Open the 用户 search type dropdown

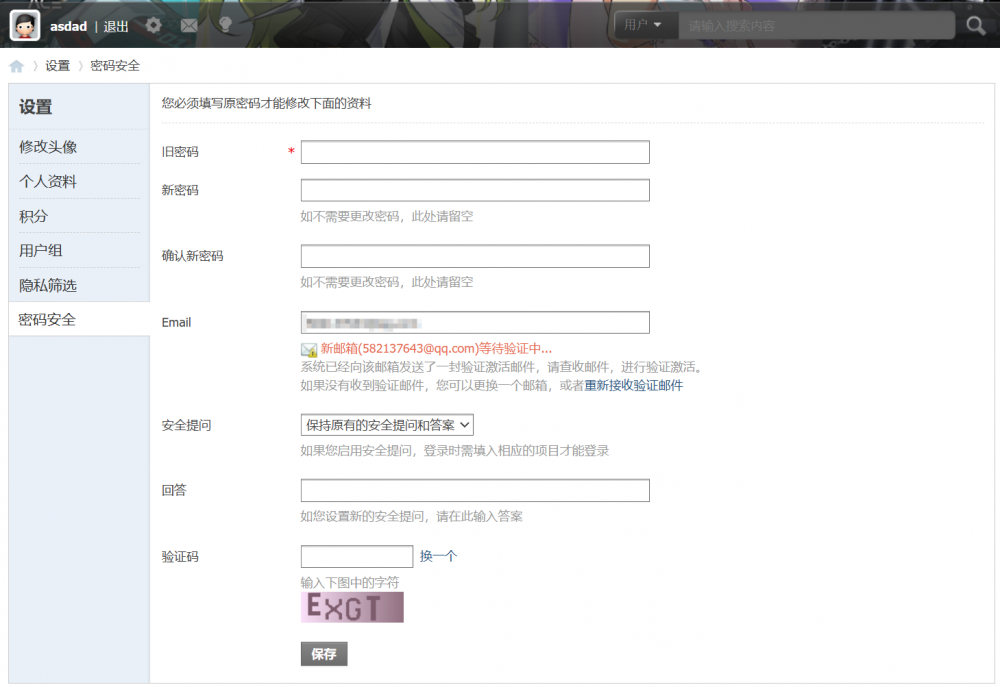point(644,25)
